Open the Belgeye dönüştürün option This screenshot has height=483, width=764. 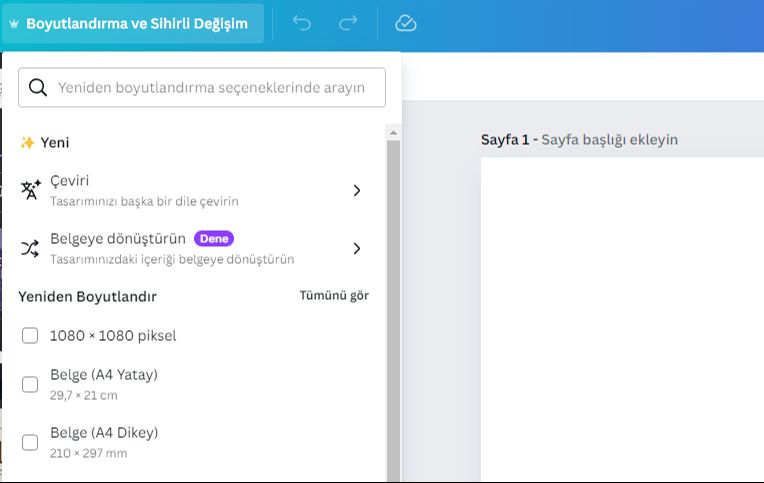pyautogui.click(x=194, y=249)
